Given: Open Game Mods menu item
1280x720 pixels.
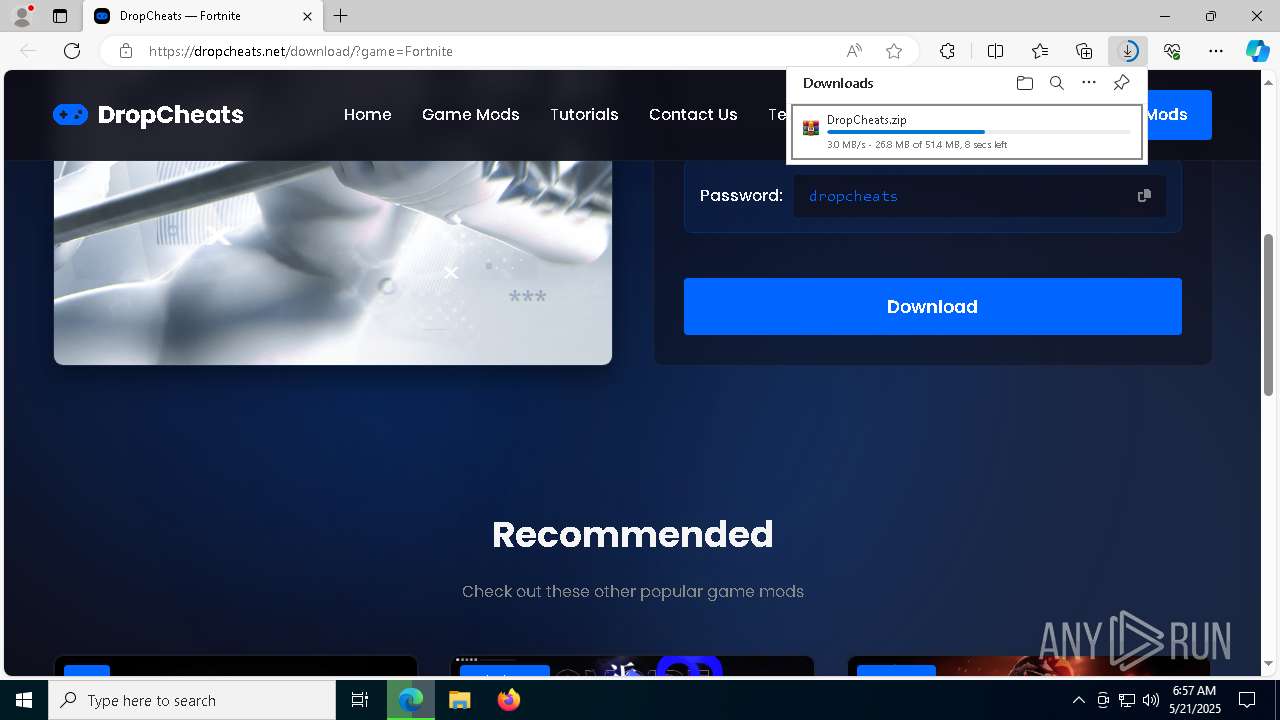Looking at the screenshot, I should pos(471,115).
